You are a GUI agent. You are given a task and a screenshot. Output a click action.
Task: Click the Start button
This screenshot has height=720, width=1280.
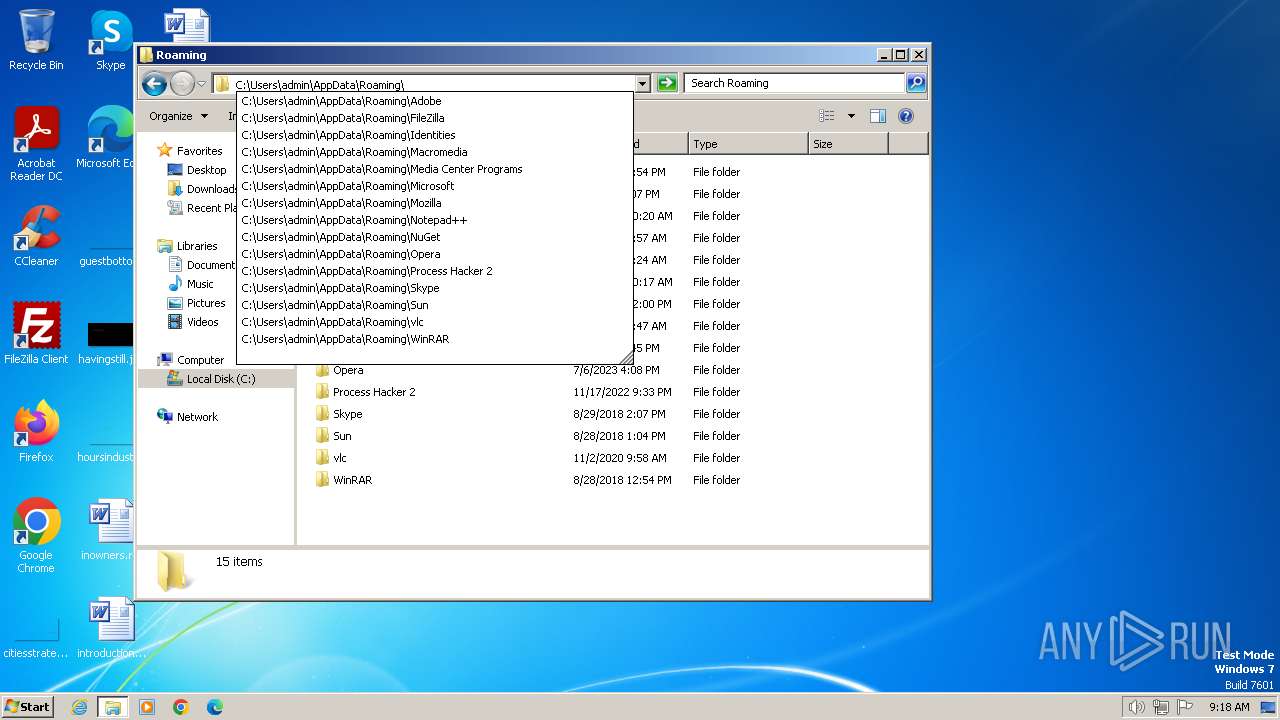coord(28,707)
